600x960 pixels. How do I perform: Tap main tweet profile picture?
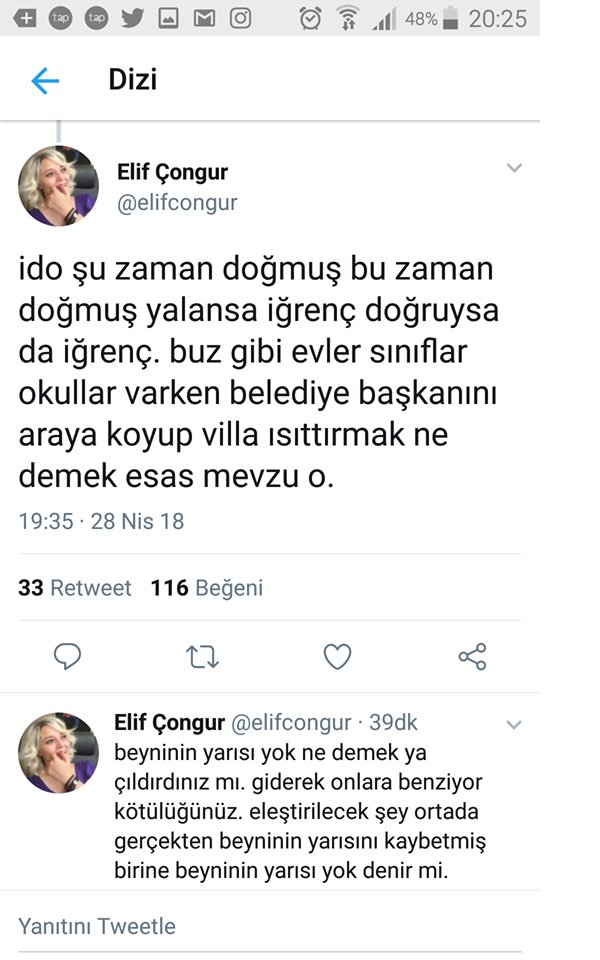coord(59,186)
